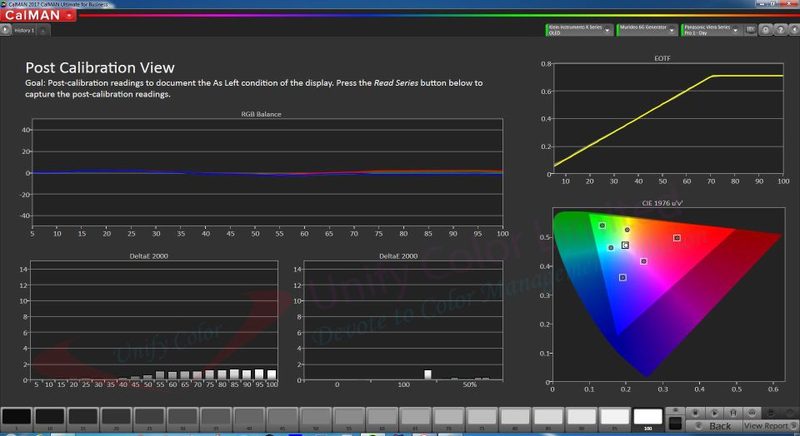This screenshot has width=800, height=436.
Task: Select the 100 percent white swatch
Action: pyautogui.click(x=648, y=417)
